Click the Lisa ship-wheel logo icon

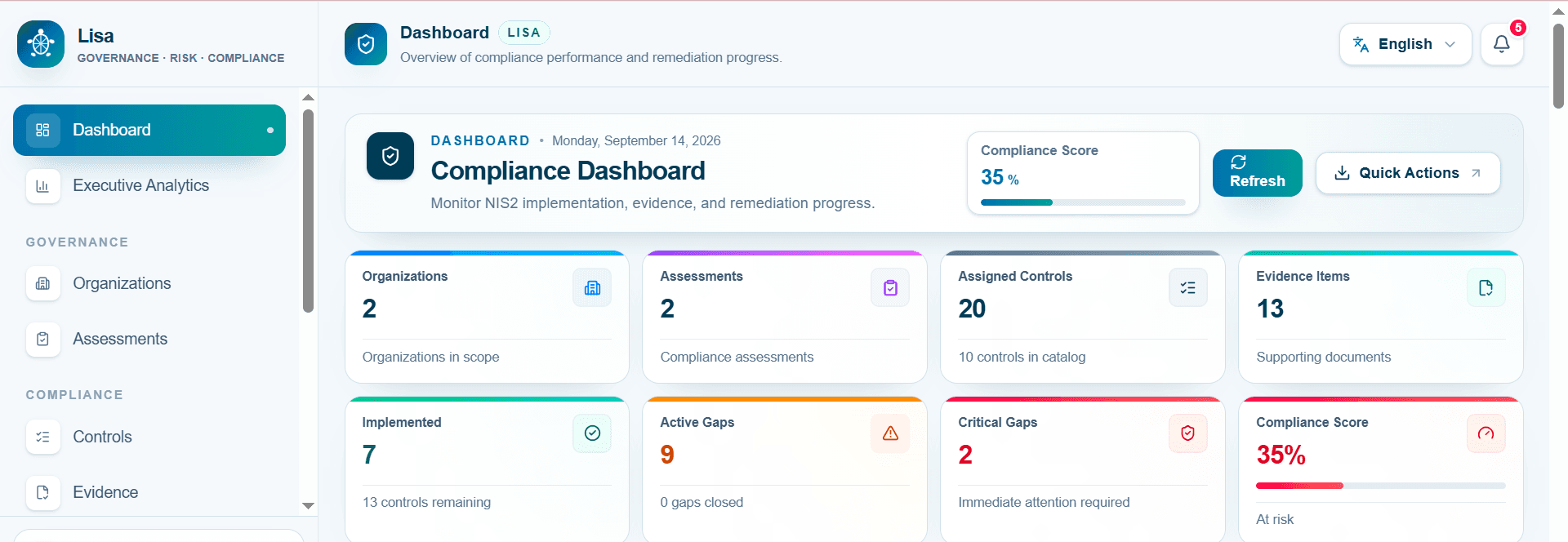41,44
